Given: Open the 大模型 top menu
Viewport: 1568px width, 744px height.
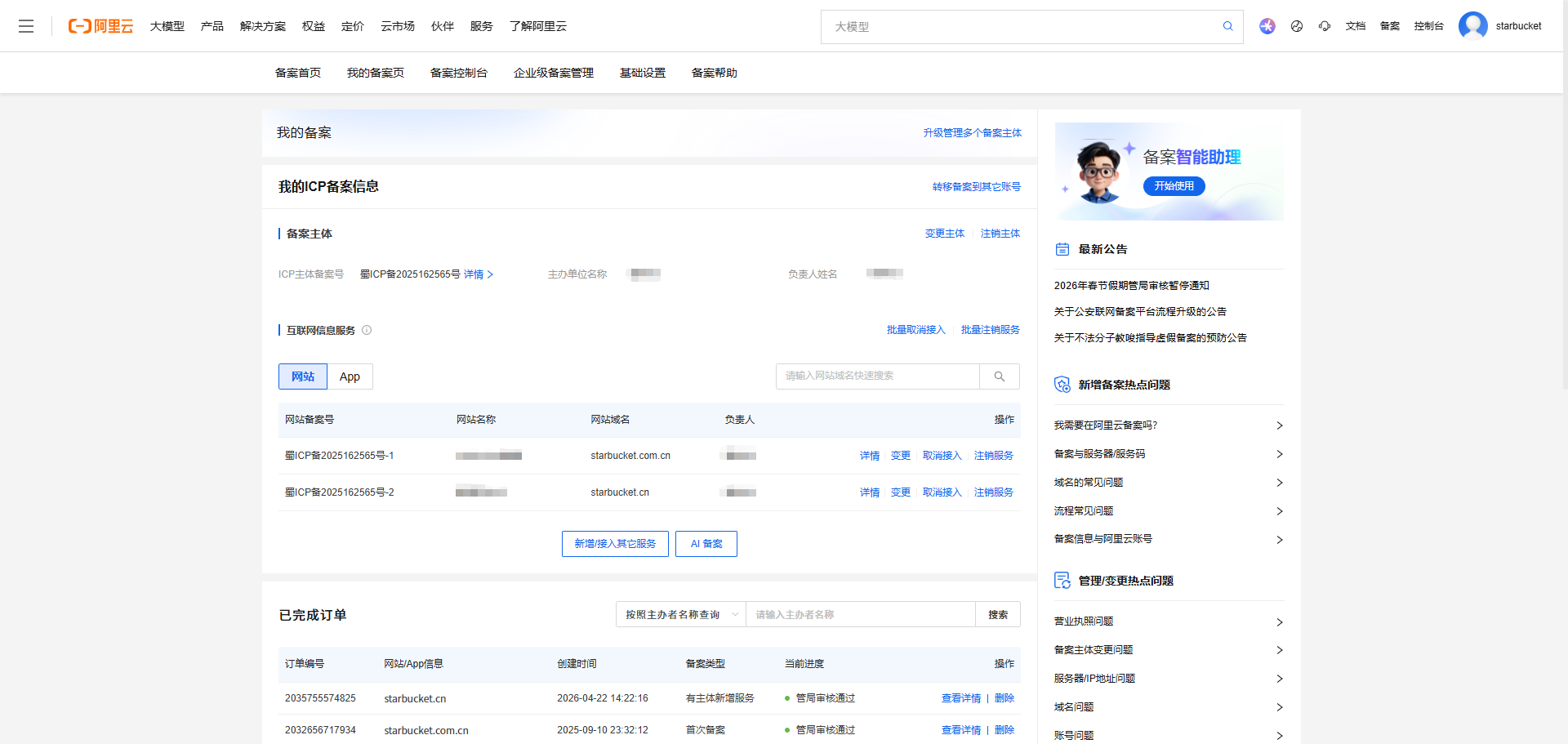Looking at the screenshot, I should (167, 26).
